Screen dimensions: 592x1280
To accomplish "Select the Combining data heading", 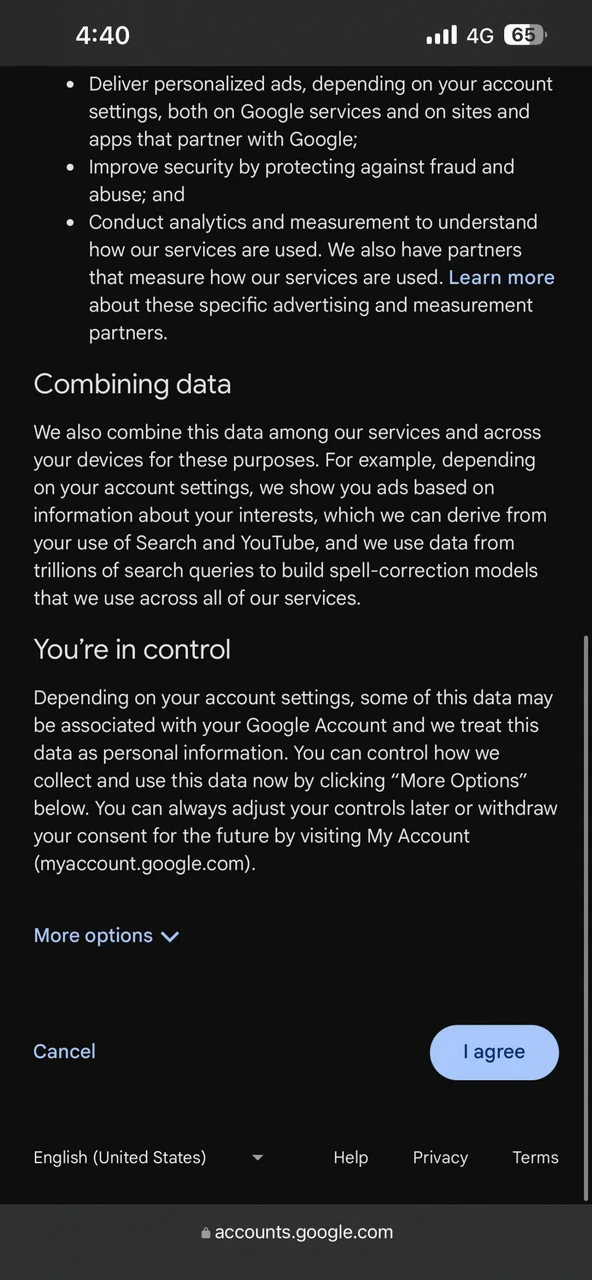I will (x=132, y=384).
